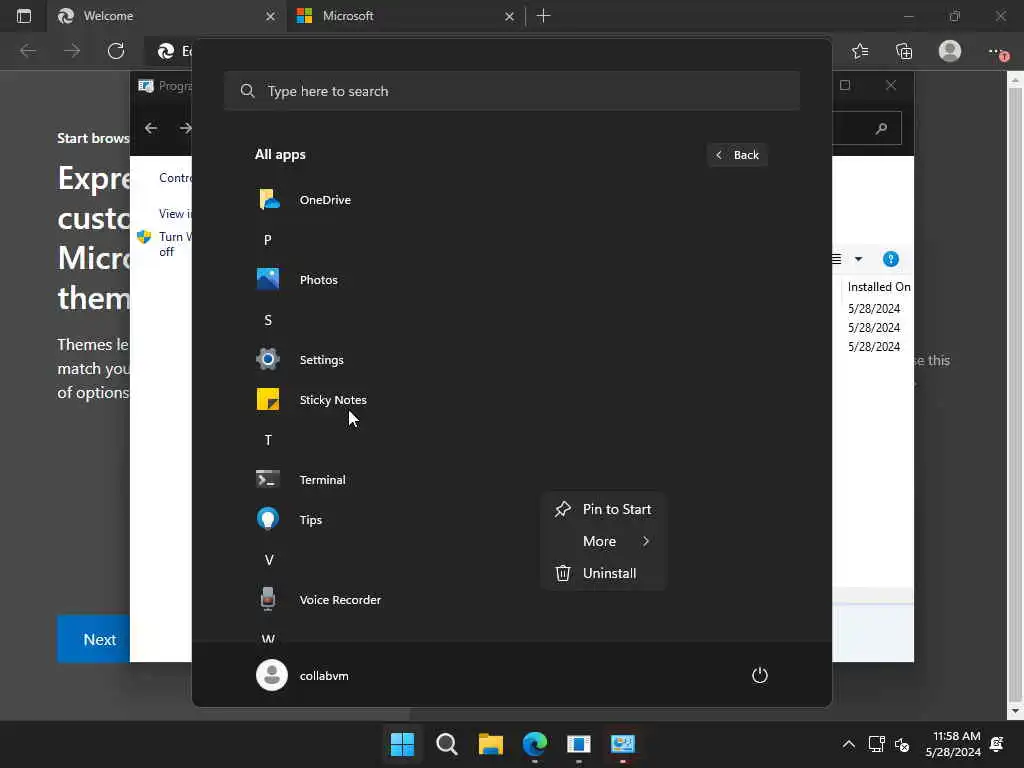This screenshot has height=768, width=1024.
Task: Go back in the Programs window
Action: [151, 128]
